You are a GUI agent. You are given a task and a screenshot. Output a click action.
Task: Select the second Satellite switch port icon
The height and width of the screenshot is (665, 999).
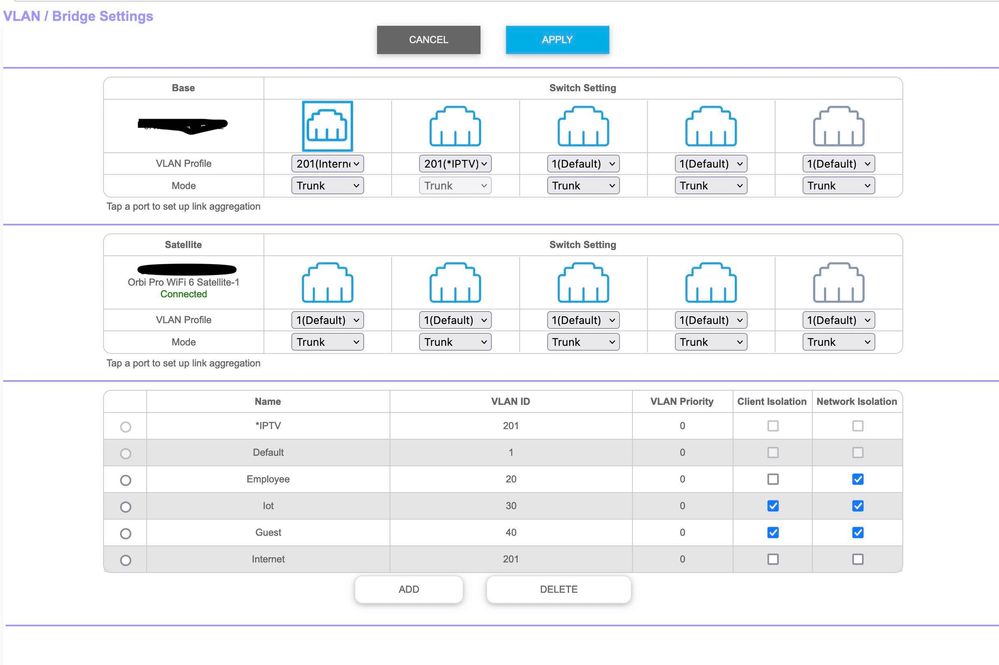tap(455, 283)
